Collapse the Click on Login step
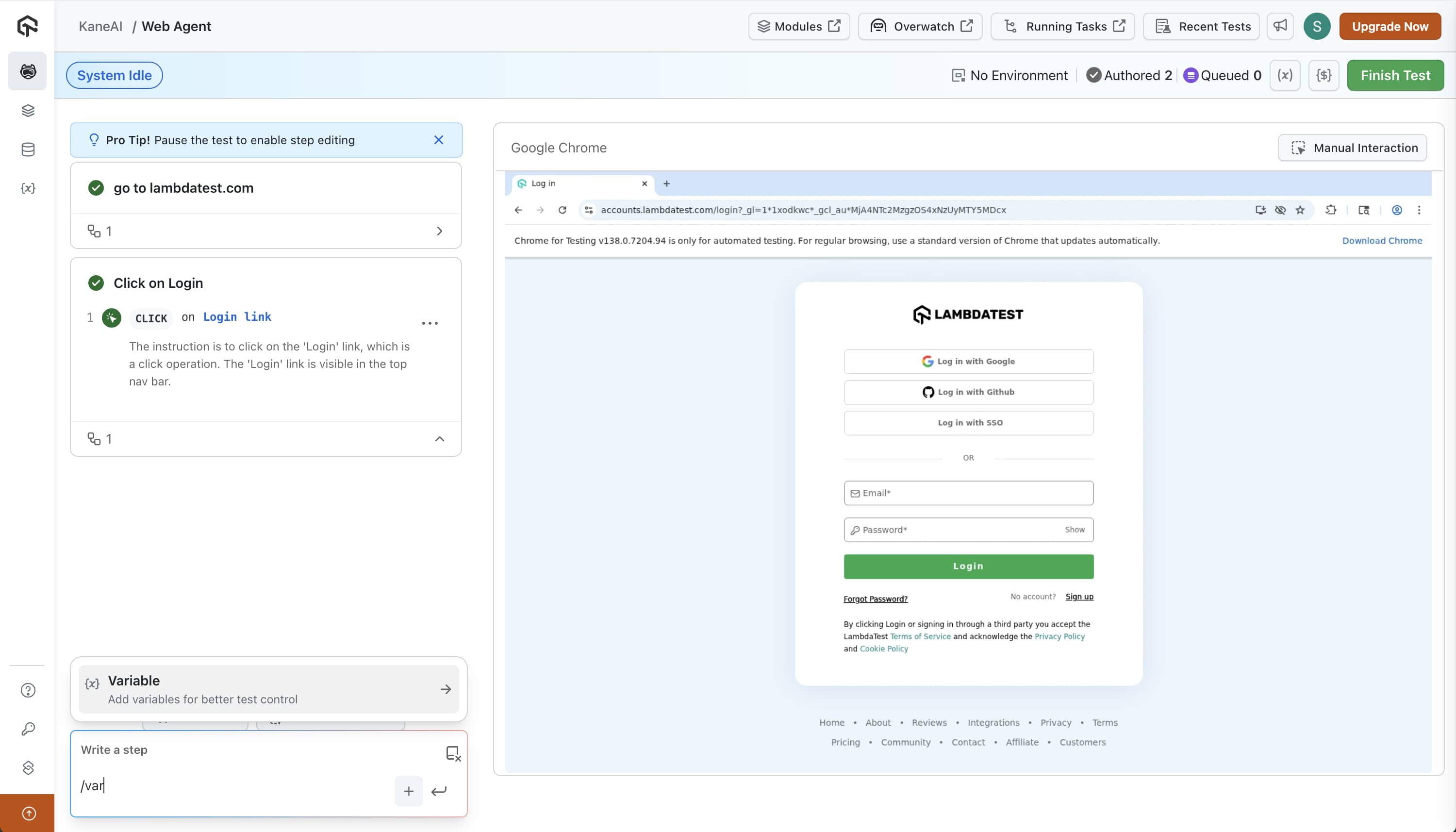The height and width of the screenshot is (832, 1456). pyautogui.click(x=439, y=439)
